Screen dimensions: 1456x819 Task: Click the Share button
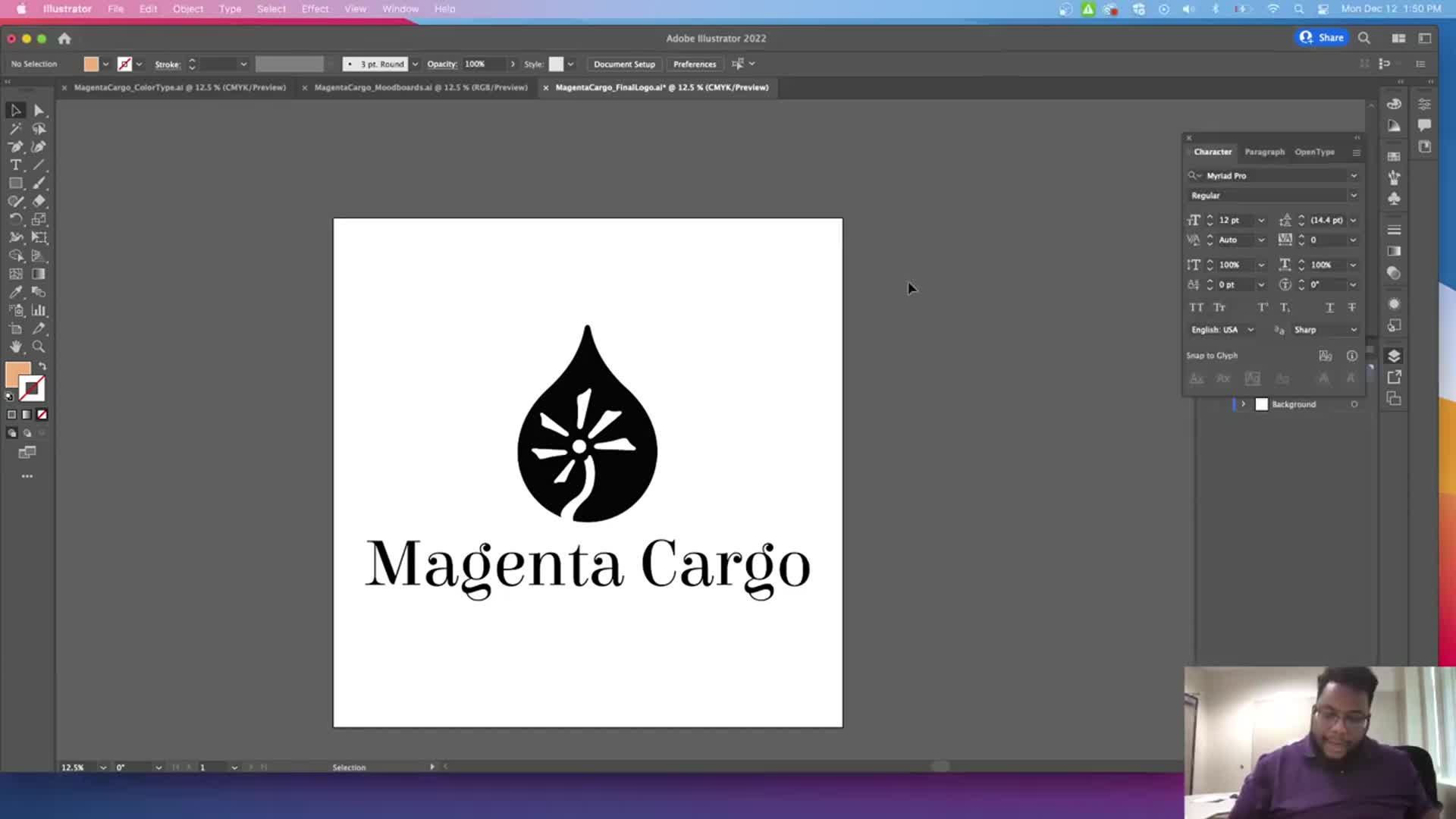(x=1322, y=38)
